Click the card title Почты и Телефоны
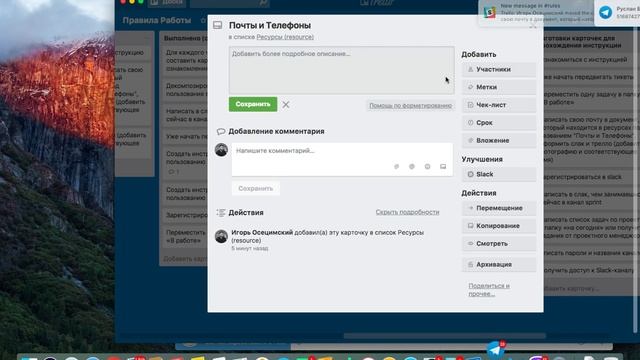 (270, 25)
